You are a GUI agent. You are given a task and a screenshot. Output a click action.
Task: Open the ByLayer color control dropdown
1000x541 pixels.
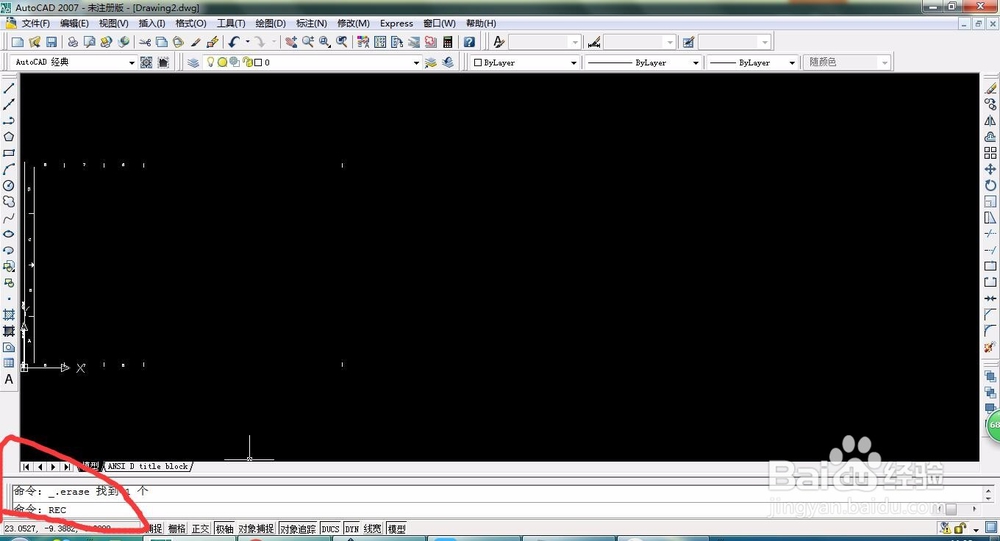coord(573,63)
